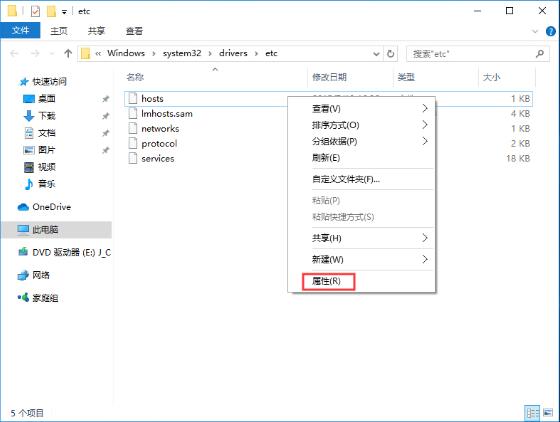Click properties checkmark icon in title bar
The width and height of the screenshot is (560, 422).
(x=35, y=11)
